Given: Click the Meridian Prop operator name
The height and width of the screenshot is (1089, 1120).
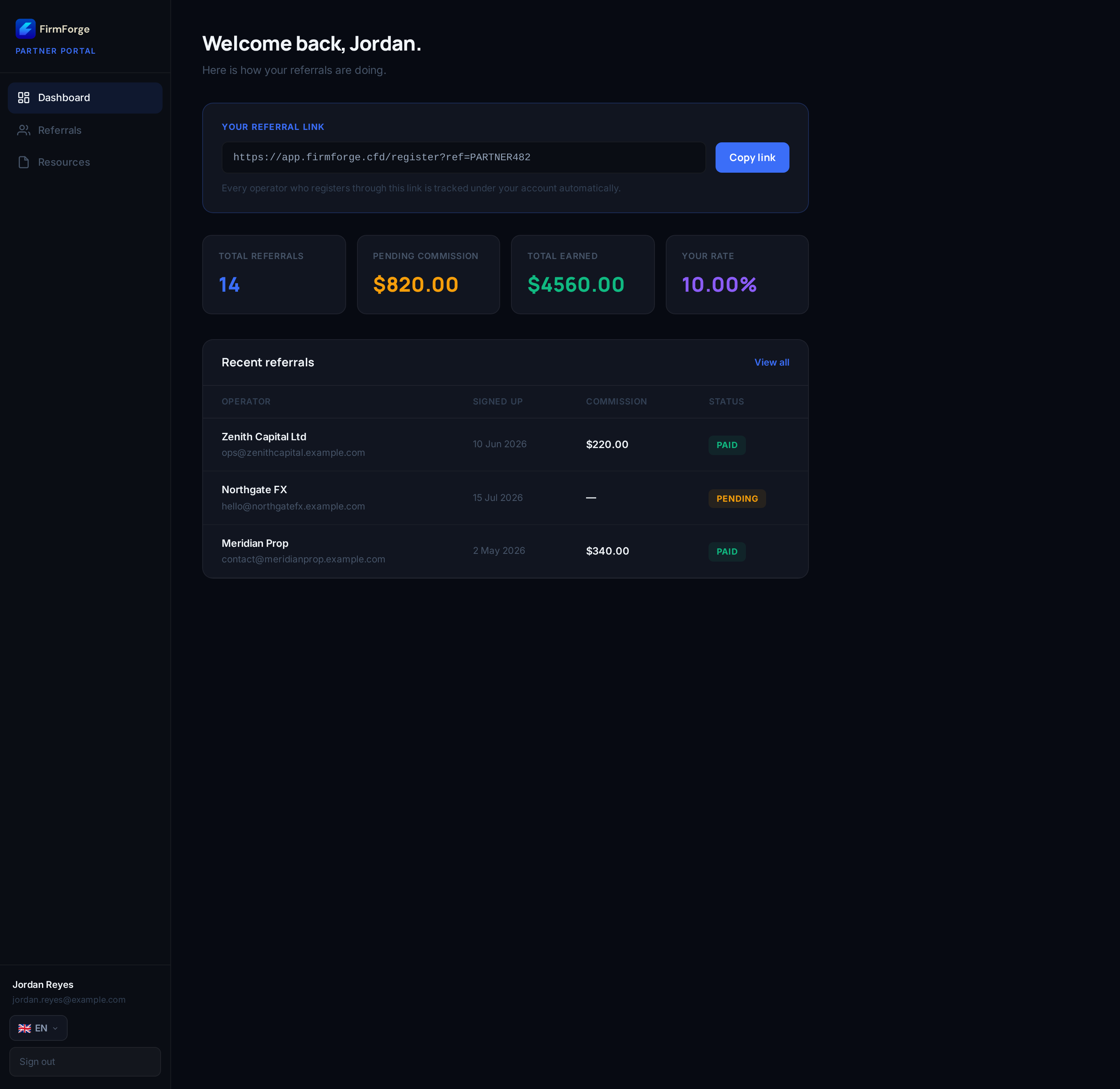Looking at the screenshot, I should pos(255,544).
